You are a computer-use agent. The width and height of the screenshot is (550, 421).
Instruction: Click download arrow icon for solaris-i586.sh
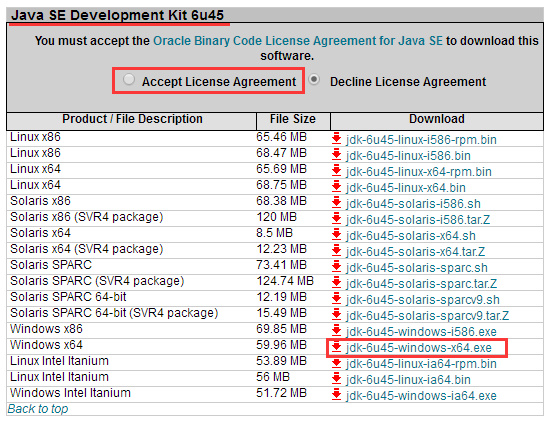click(336, 202)
